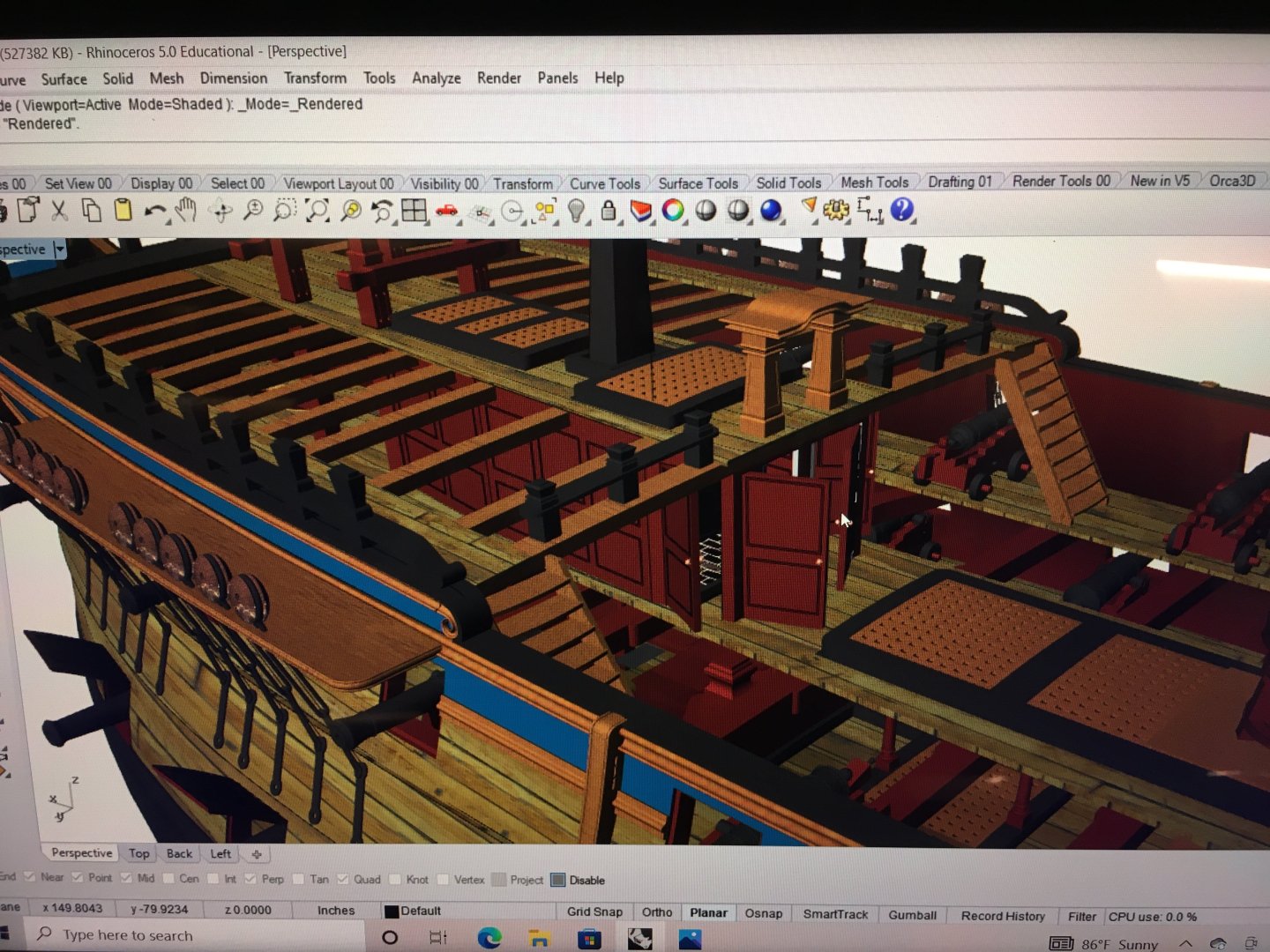Open the Render menu
Viewport: 1270px width, 952px height.
(499, 78)
